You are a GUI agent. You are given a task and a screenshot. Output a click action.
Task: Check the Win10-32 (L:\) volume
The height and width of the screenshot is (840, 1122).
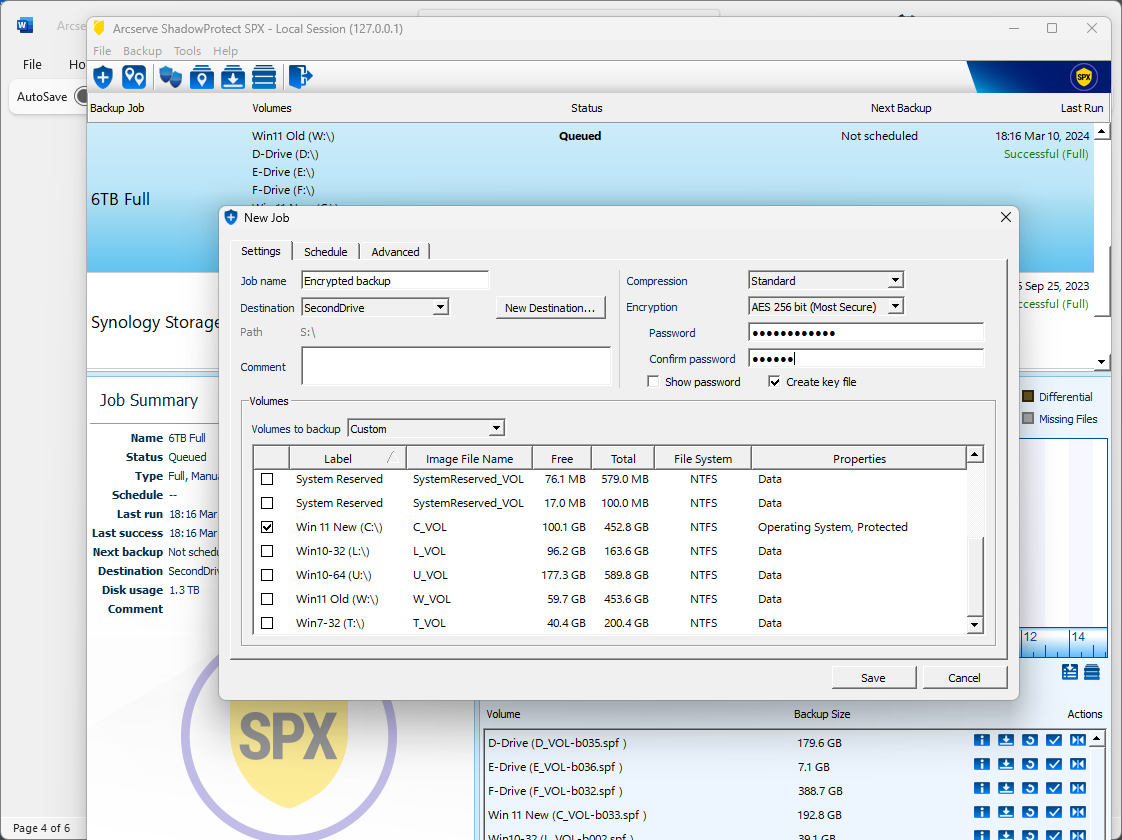pos(267,551)
